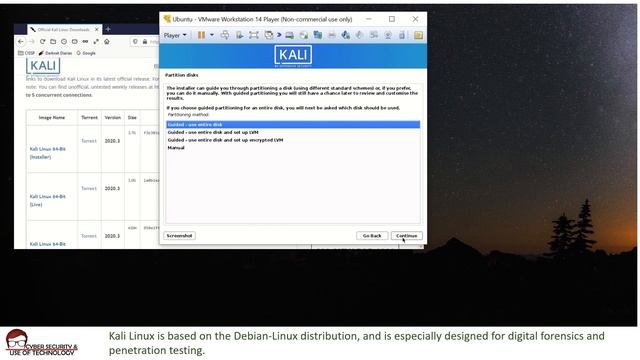
Task: Reload the page in the browser
Action: 42,41
